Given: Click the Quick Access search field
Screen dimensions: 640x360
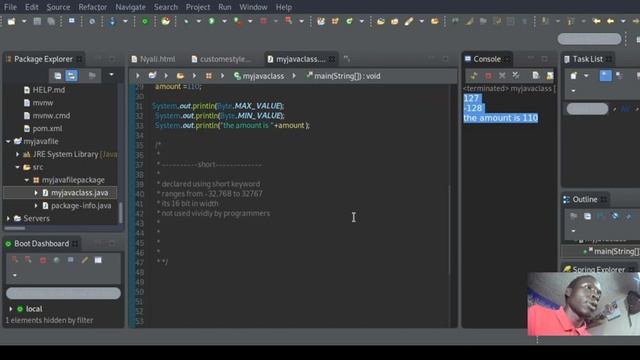Looking at the screenshot, I should point(589,39).
